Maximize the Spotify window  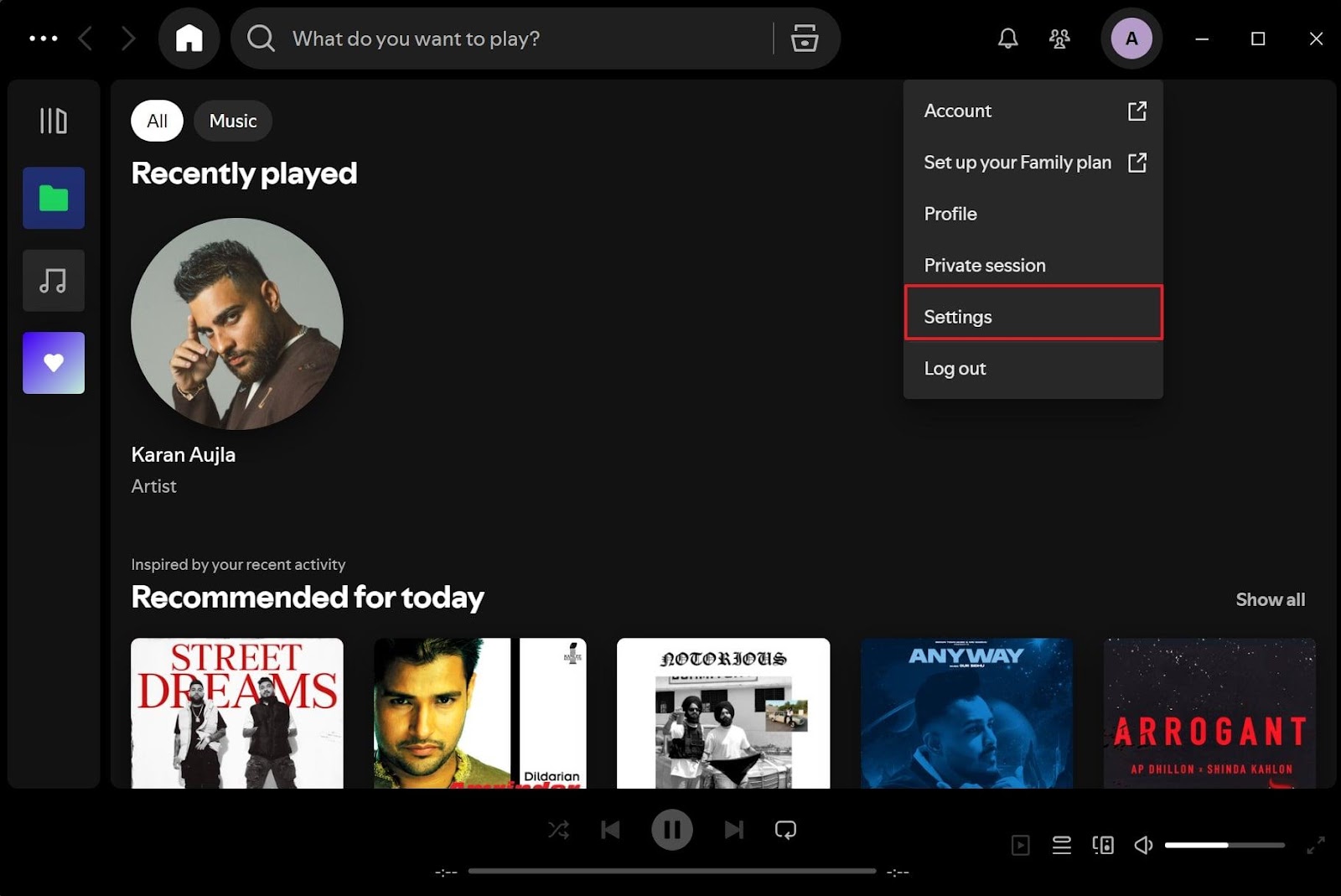[1258, 39]
